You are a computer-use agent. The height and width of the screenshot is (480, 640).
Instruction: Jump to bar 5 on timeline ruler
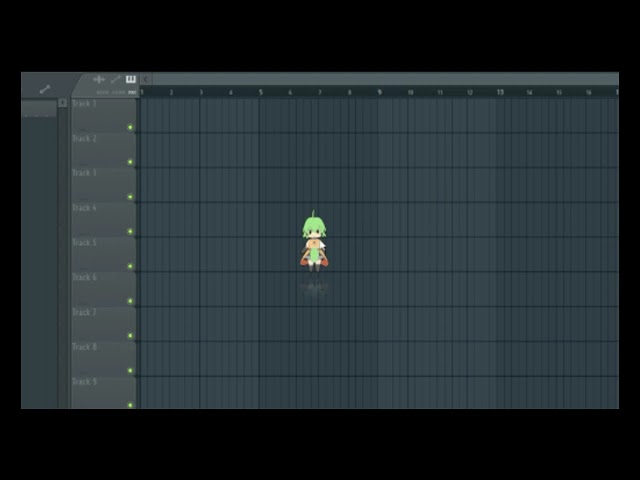[261, 93]
